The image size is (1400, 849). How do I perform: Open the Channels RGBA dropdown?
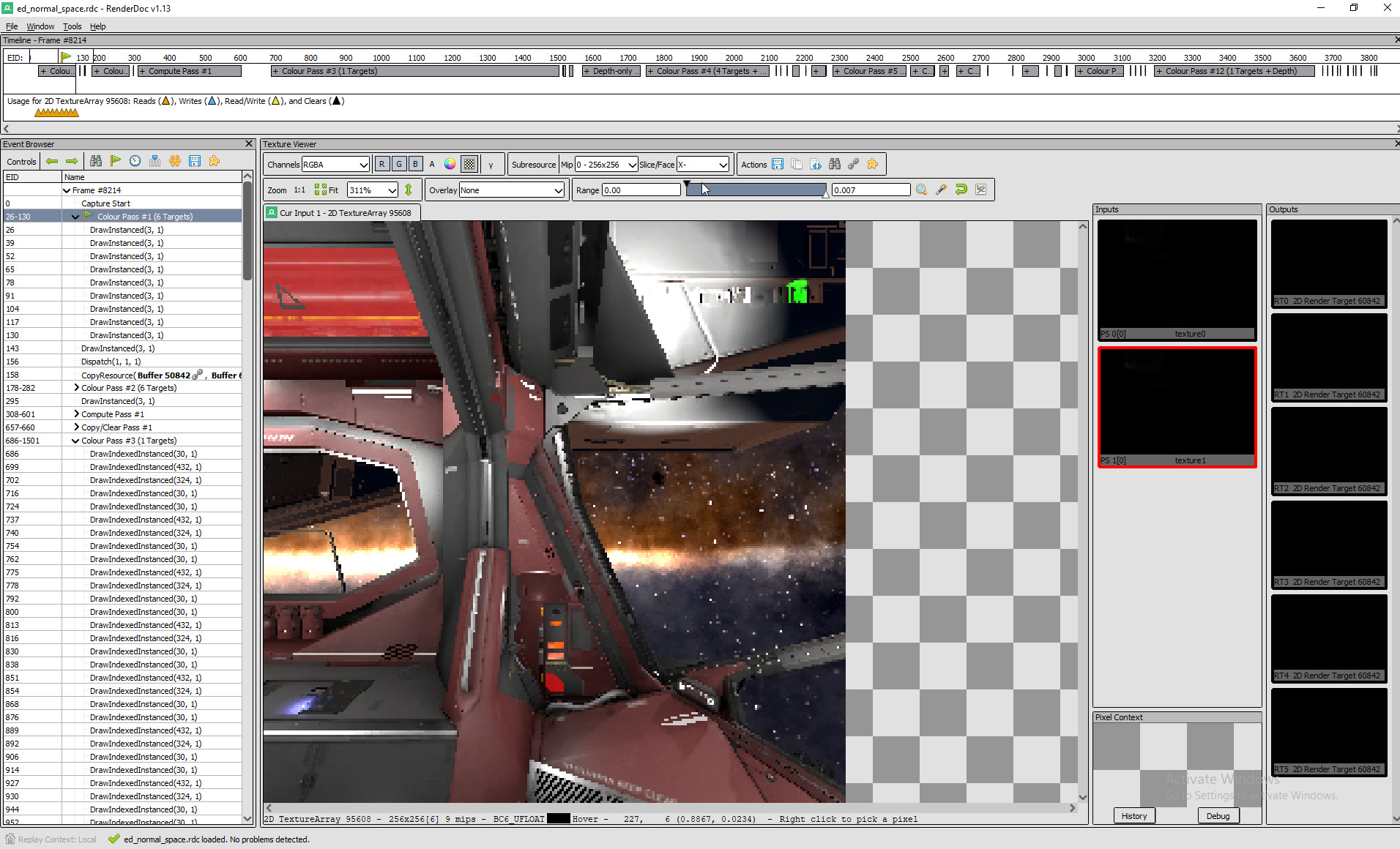[x=335, y=164]
